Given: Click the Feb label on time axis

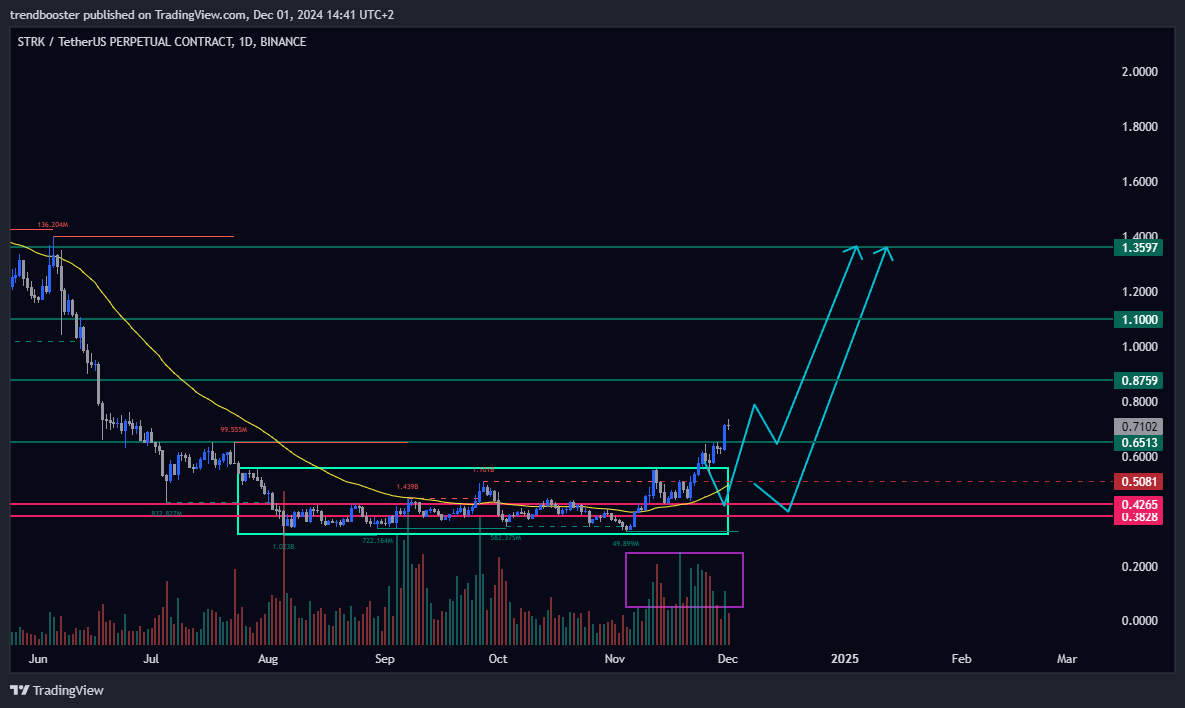Looking at the screenshot, I should click(x=961, y=659).
